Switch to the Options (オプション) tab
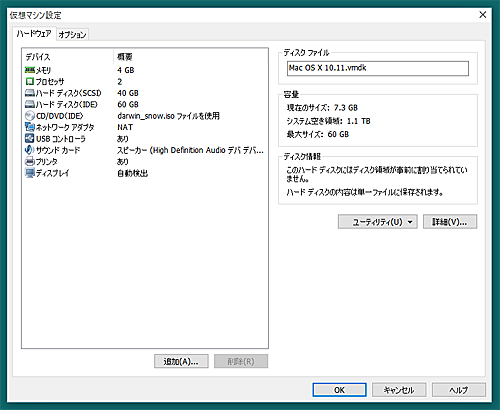 click(72, 34)
